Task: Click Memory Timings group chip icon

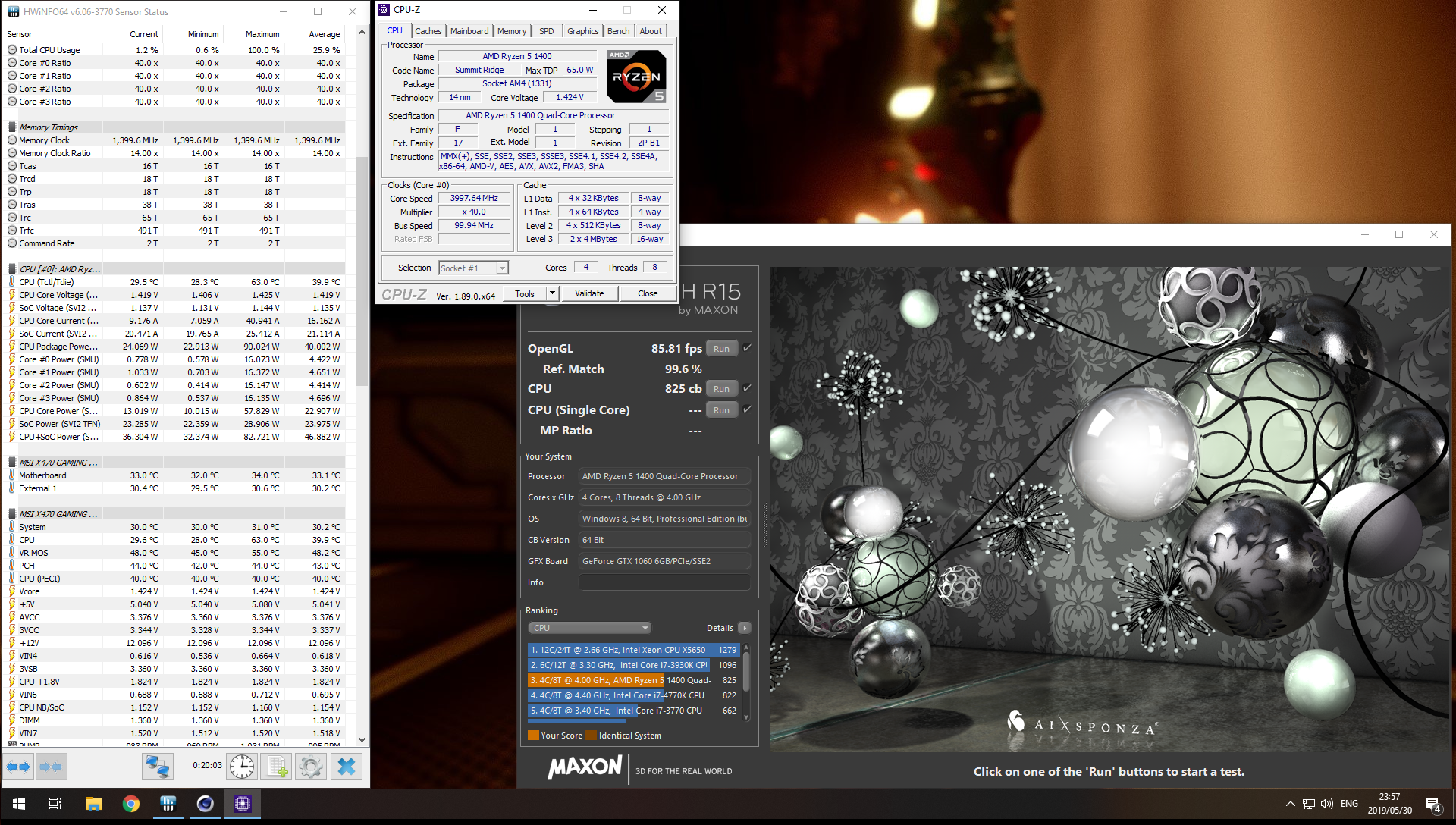Action: [12, 127]
